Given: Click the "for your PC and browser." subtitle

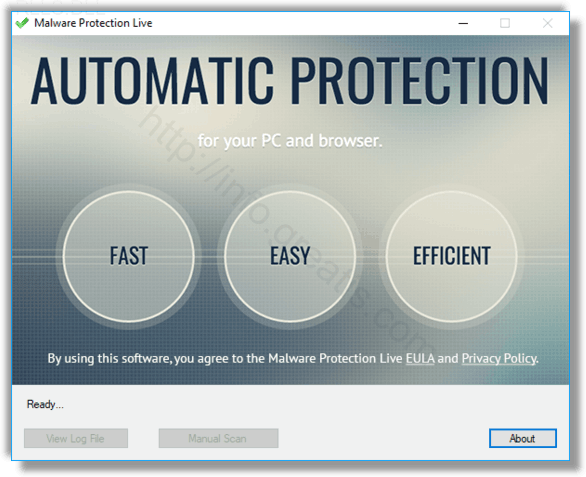Looking at the screenshot, I should pyautogui.click(x=290, y=141).
